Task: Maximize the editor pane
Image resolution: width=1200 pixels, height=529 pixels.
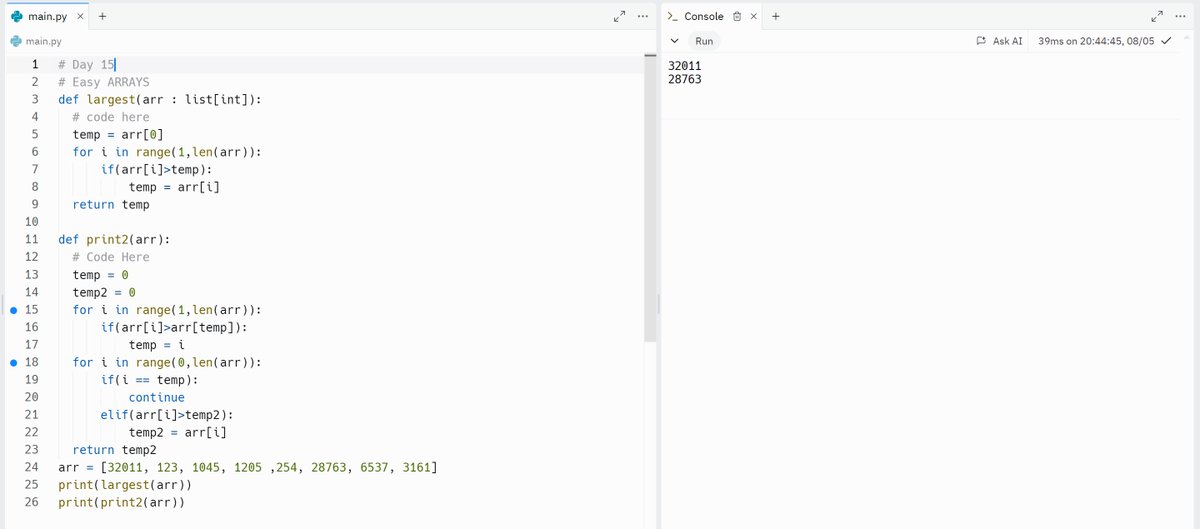Action: pos(620,16)
